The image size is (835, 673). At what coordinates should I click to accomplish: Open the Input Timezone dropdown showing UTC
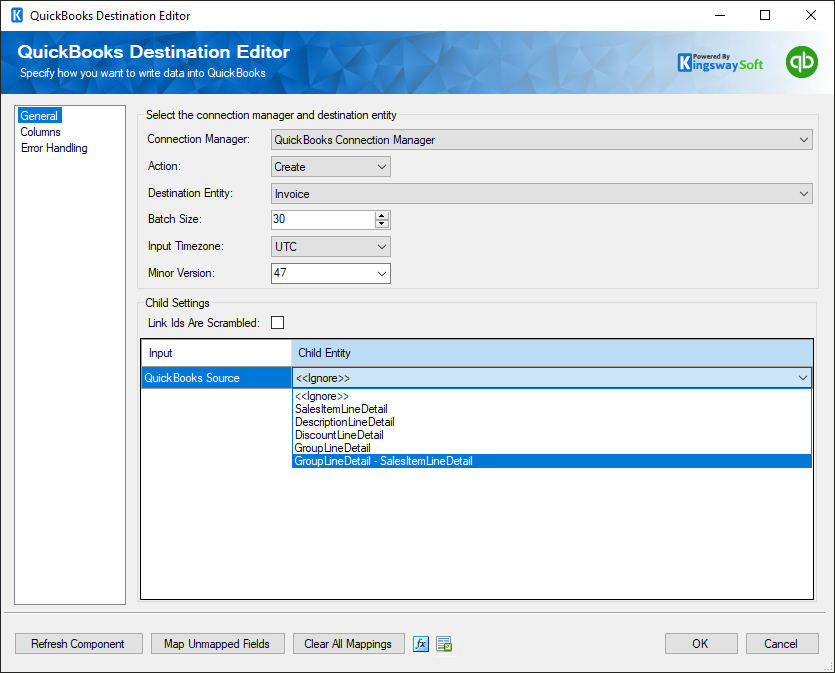coord(331,247)
